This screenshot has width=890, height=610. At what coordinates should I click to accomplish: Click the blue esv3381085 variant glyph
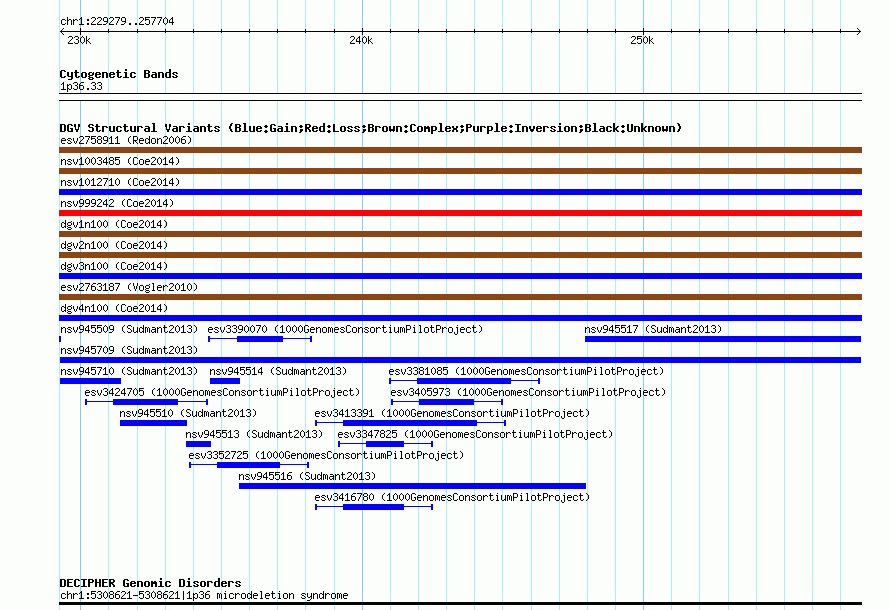tap(464, 381)
